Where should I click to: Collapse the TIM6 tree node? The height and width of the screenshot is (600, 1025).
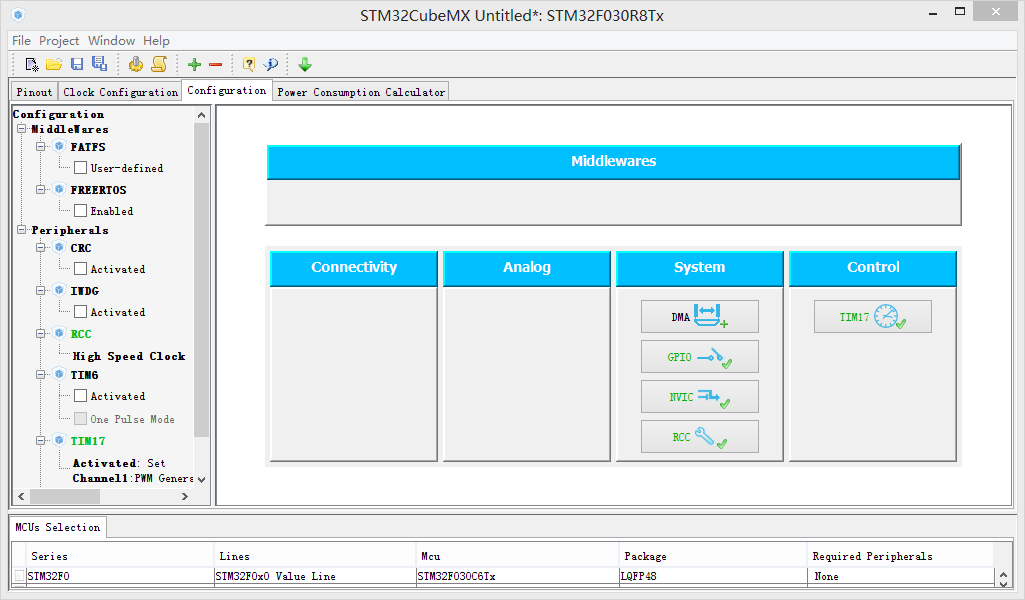point(41,375)
